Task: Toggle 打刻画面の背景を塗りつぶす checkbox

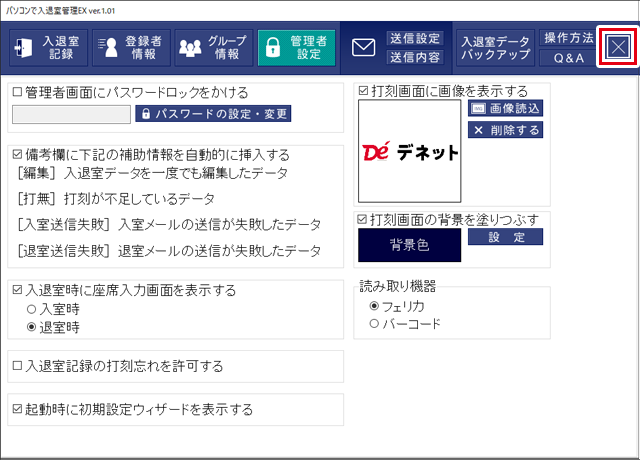Action: pos(362,220)
